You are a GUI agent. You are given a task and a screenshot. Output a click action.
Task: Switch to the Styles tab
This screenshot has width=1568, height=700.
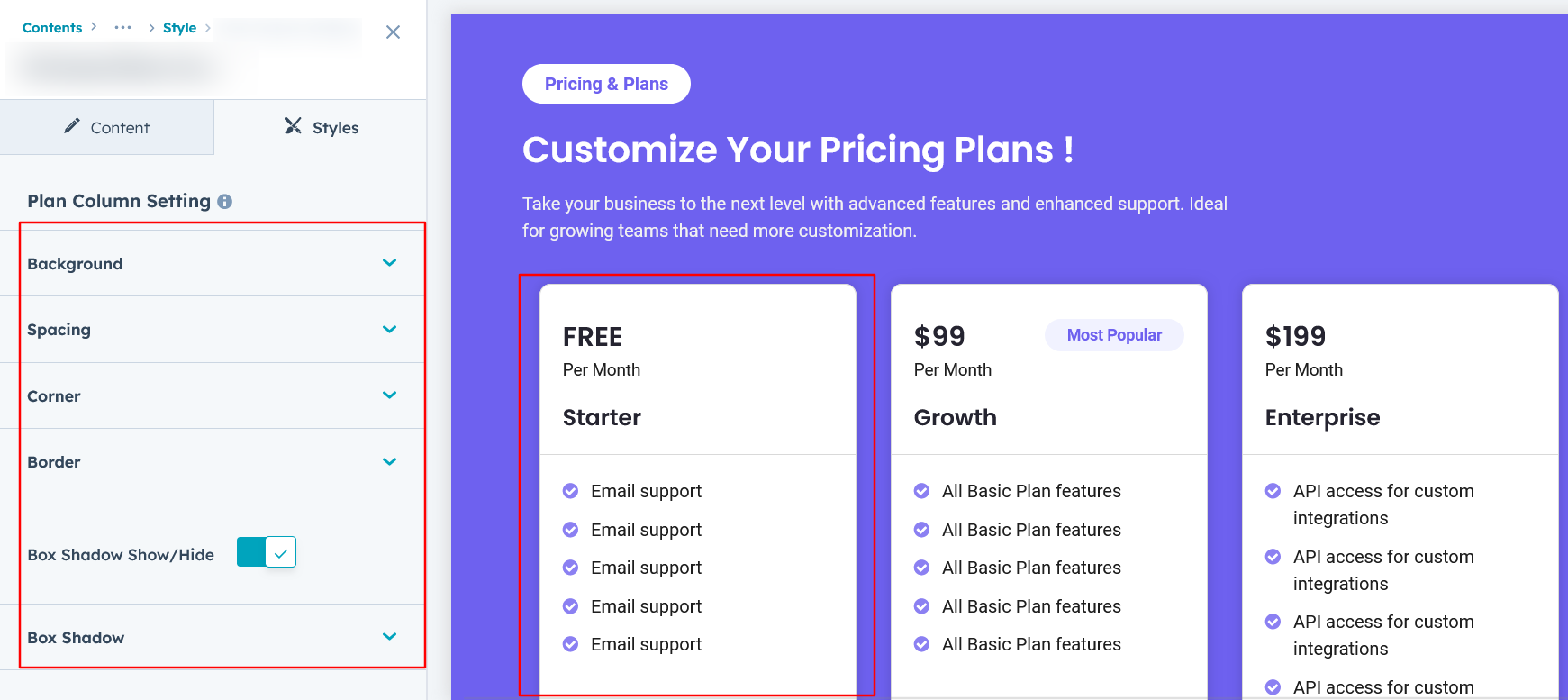pos(322,128)
